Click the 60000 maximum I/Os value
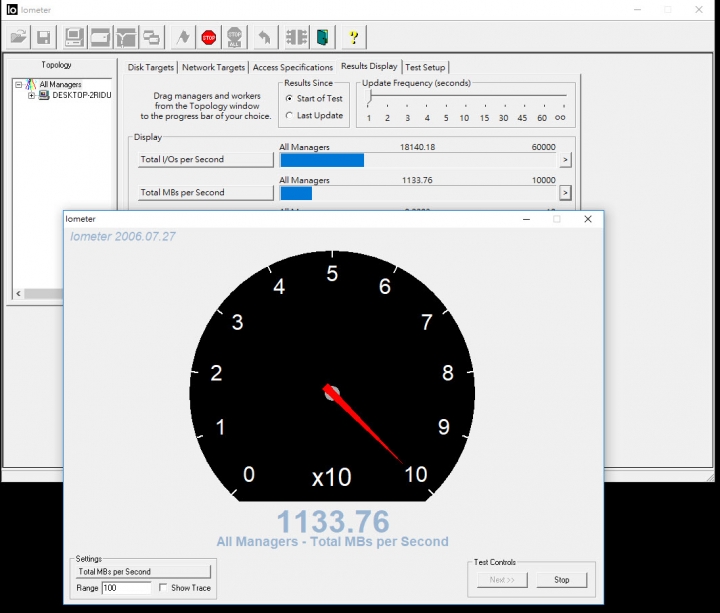The height and width of the screenshot is (613, 720). (544, 147)
